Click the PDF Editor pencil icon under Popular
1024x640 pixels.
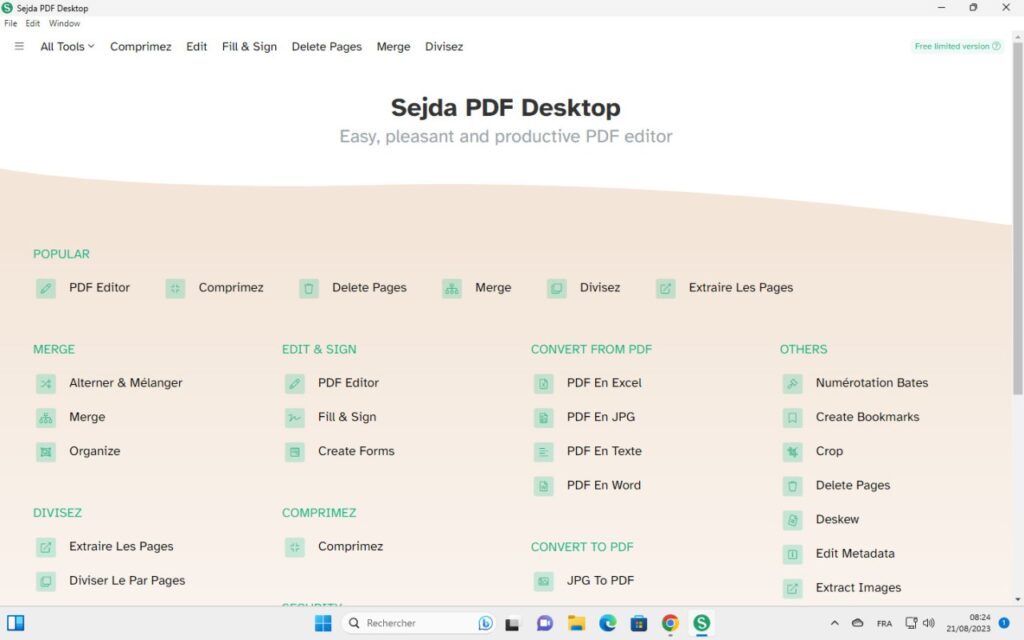pyautogui.click(x=46, y=288)
